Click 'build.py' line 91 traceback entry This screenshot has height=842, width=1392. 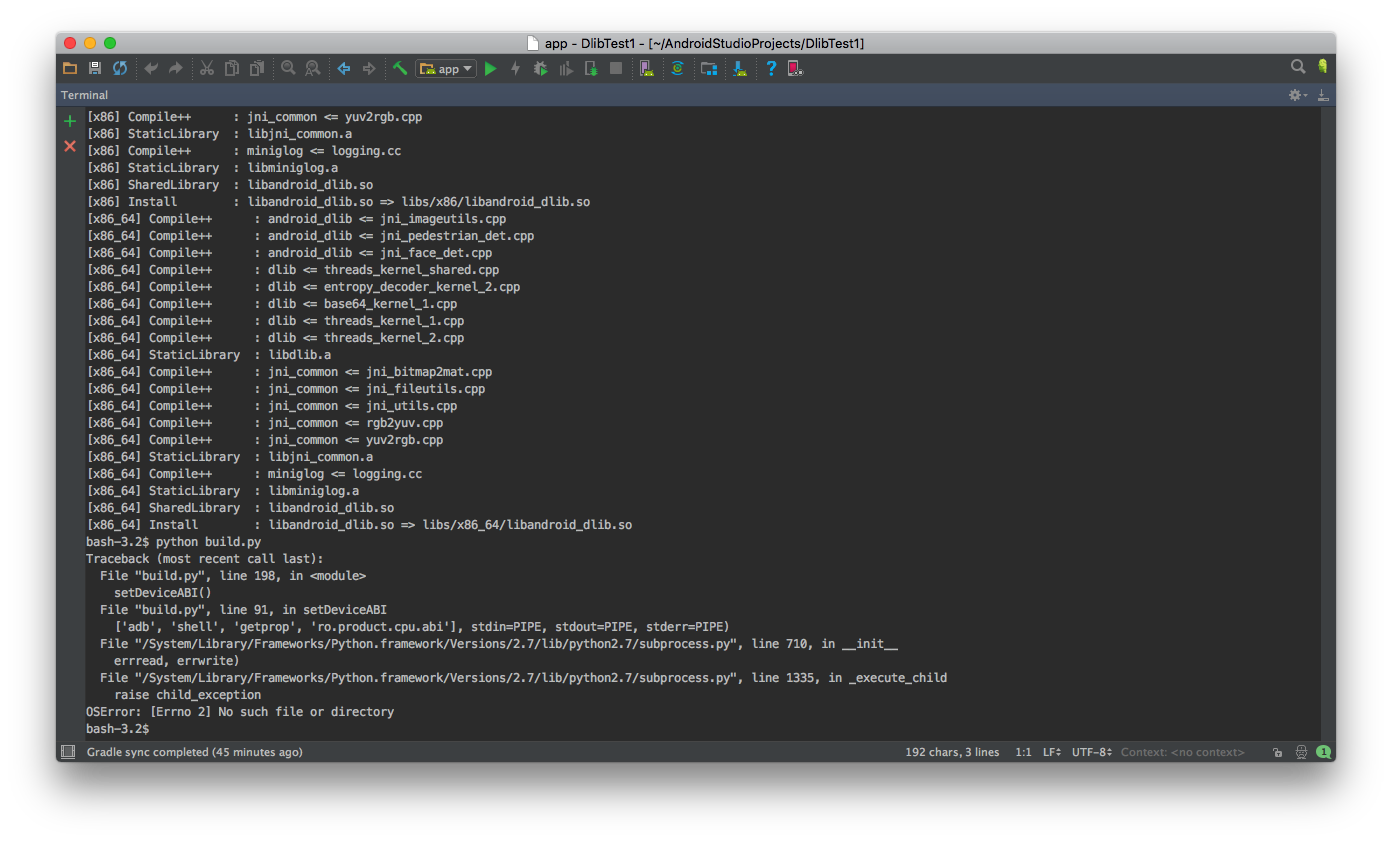click(243, 610)
